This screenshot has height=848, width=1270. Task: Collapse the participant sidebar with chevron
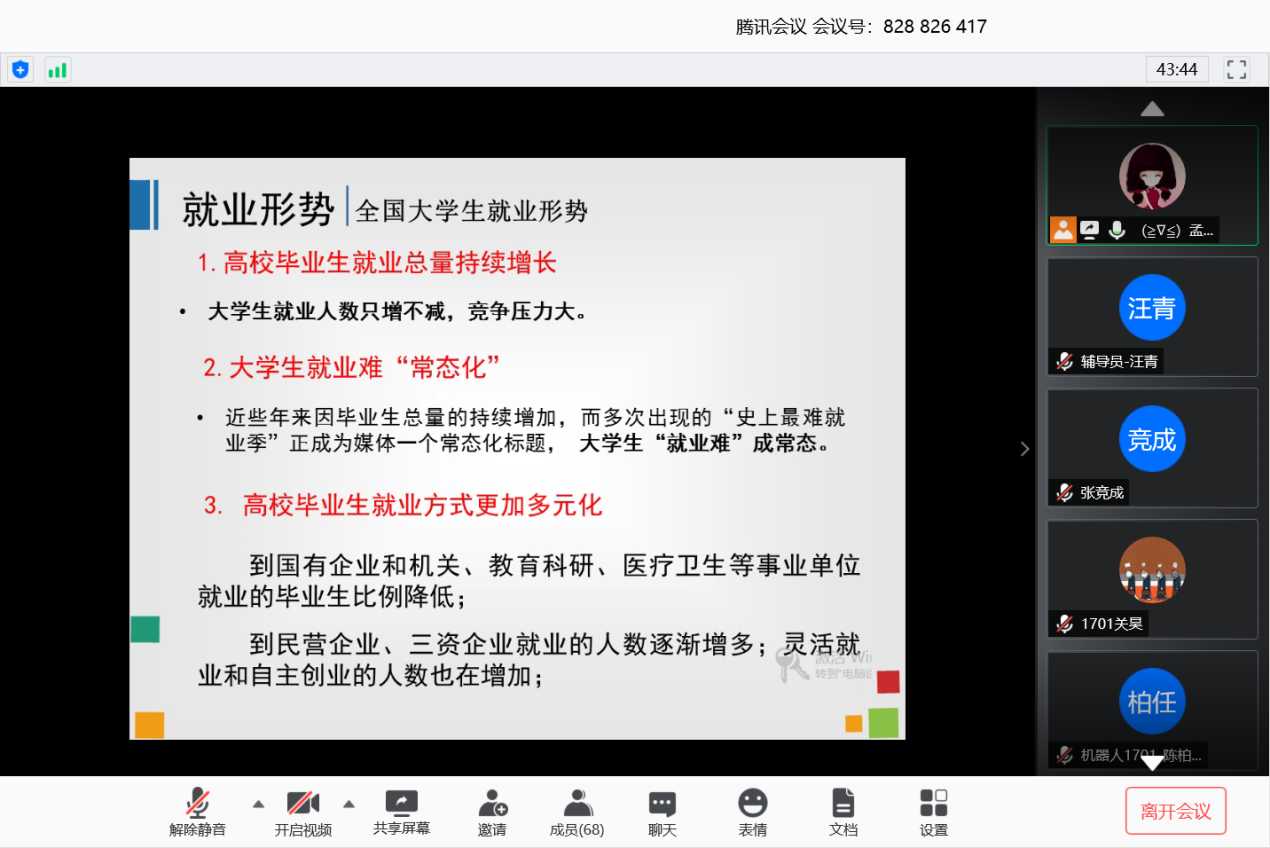click(x=1024, y=449)
